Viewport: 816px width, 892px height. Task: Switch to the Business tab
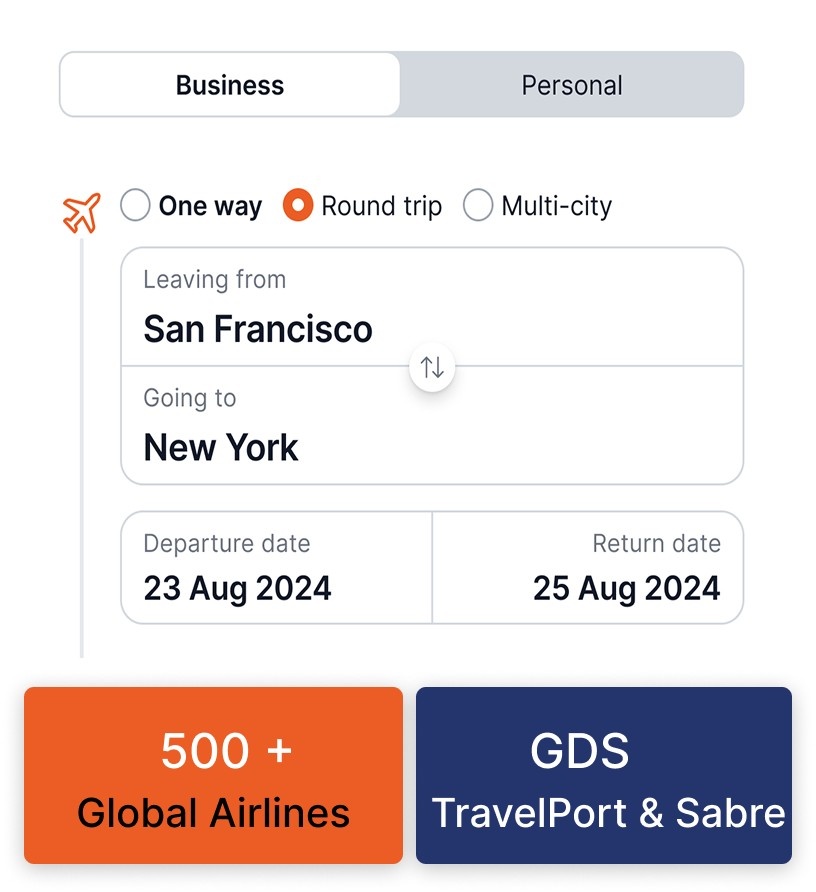pos(230,85)
